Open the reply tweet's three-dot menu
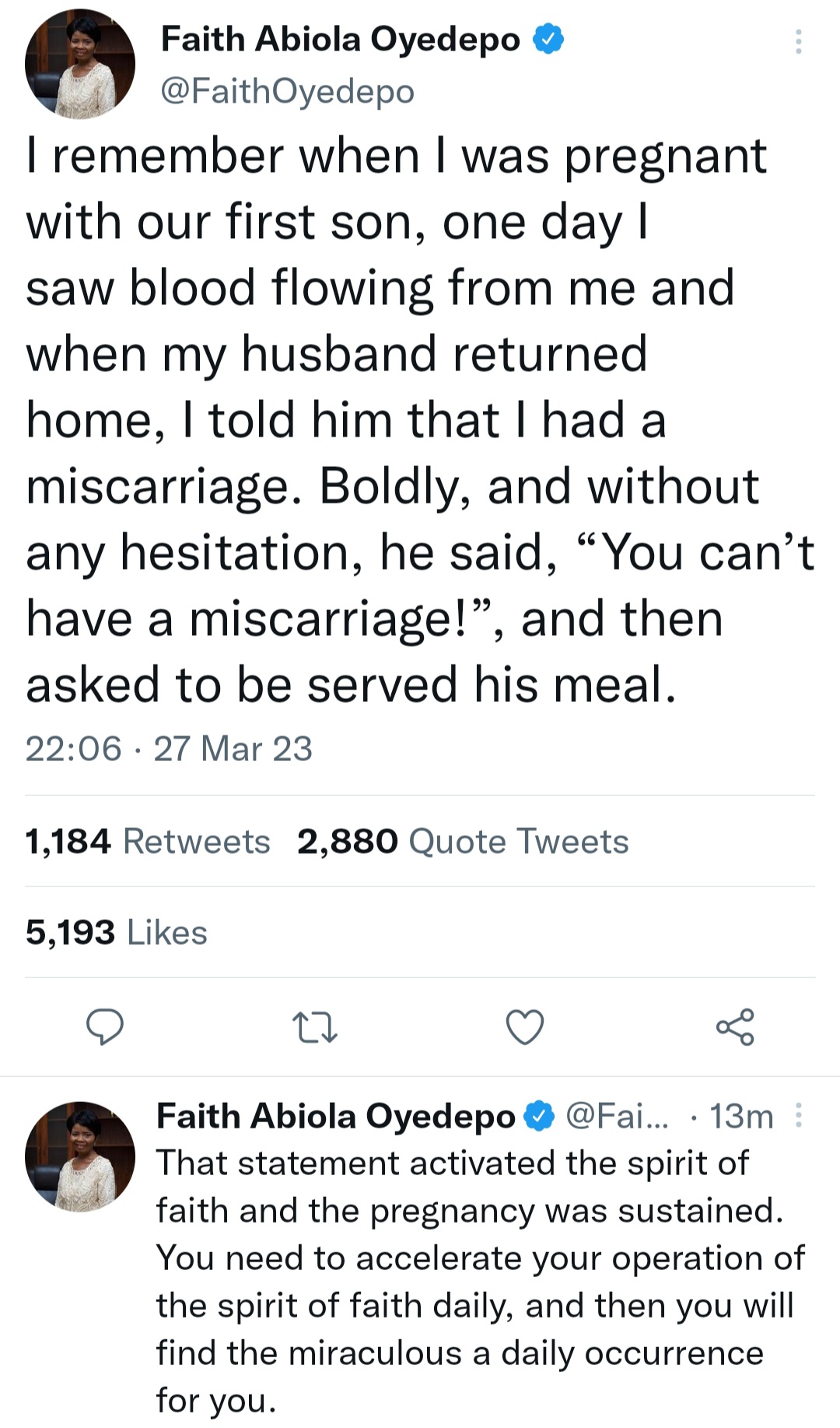This screenshot has height=1428, width=840. pos(798,1116)
